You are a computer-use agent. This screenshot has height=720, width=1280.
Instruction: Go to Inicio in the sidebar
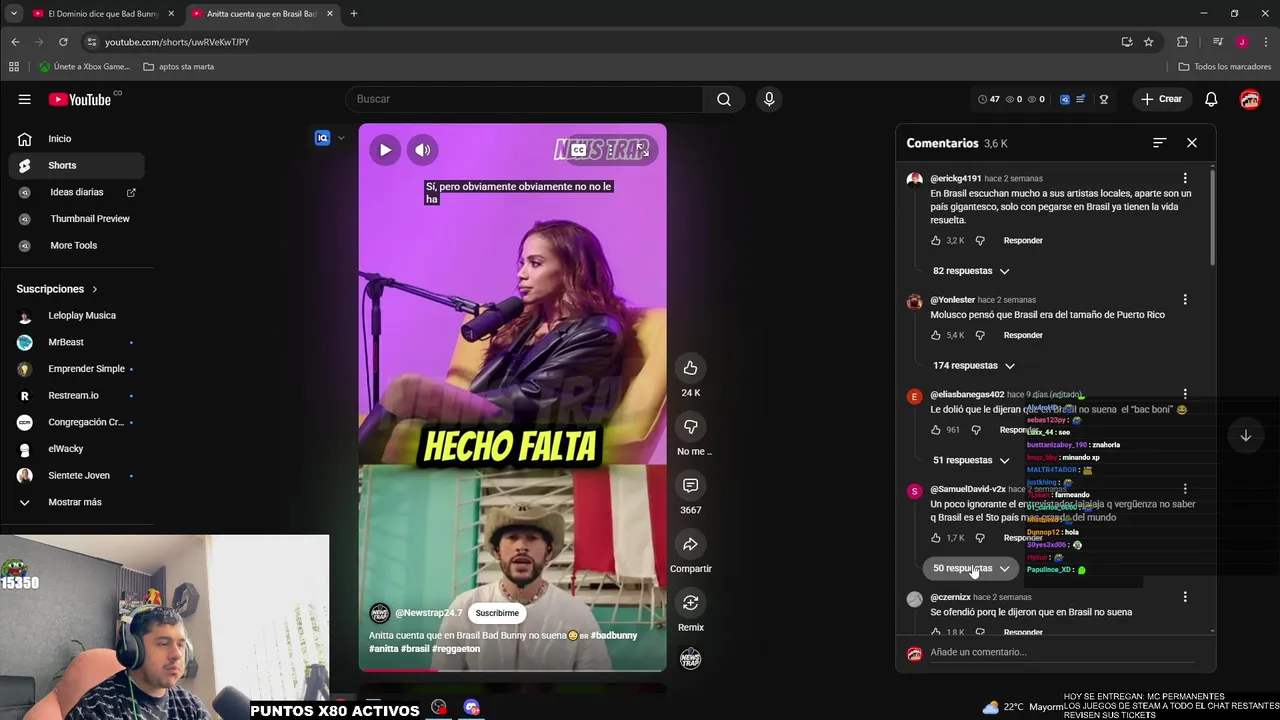point(76,139)
